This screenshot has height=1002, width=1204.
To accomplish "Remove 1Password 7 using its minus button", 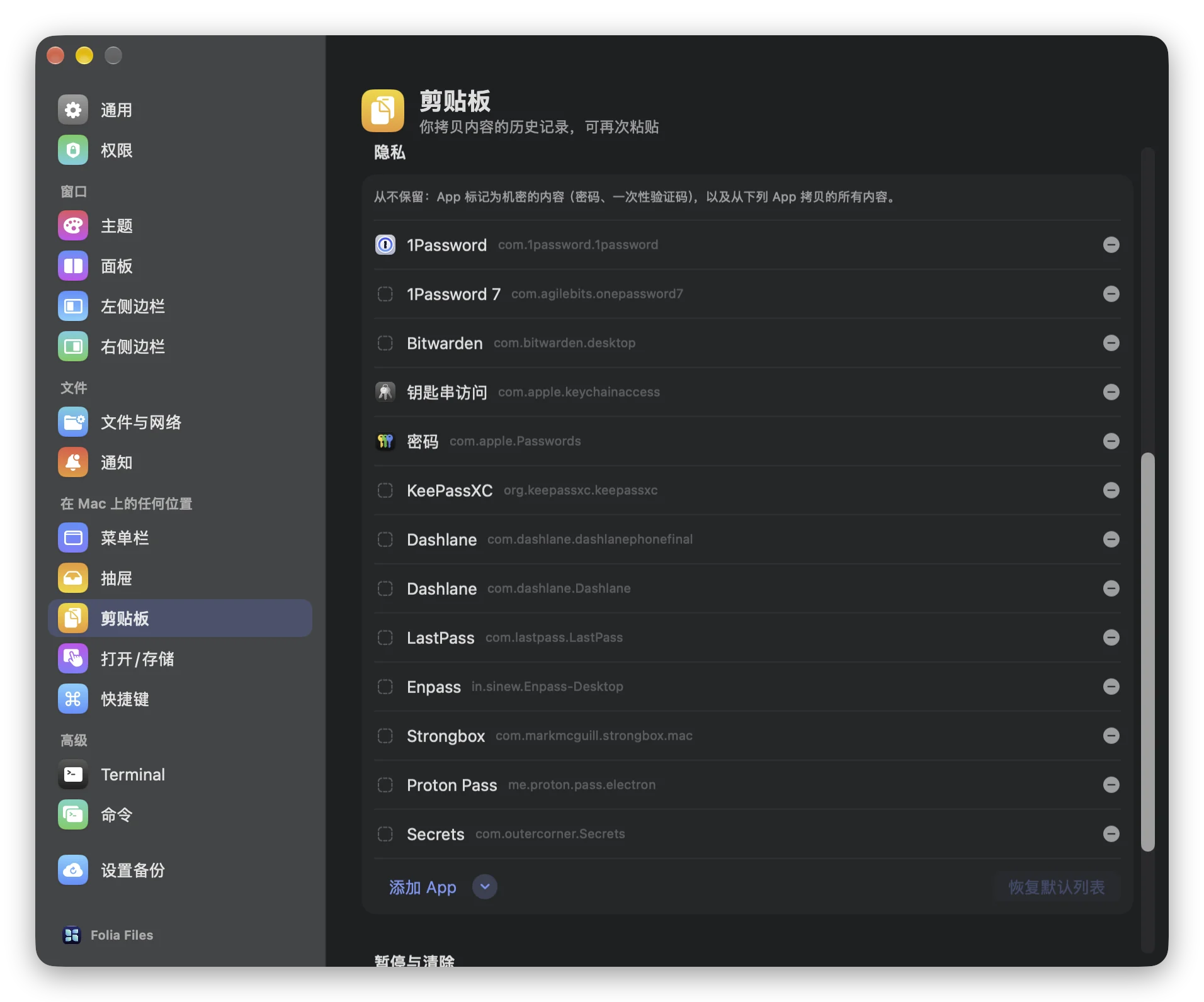I will [x=1111, y=294].
